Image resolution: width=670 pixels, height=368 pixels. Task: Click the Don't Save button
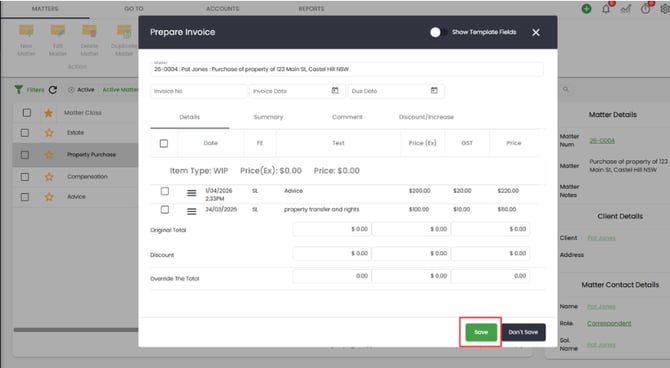pyautogui.click(x=523, y=332)
